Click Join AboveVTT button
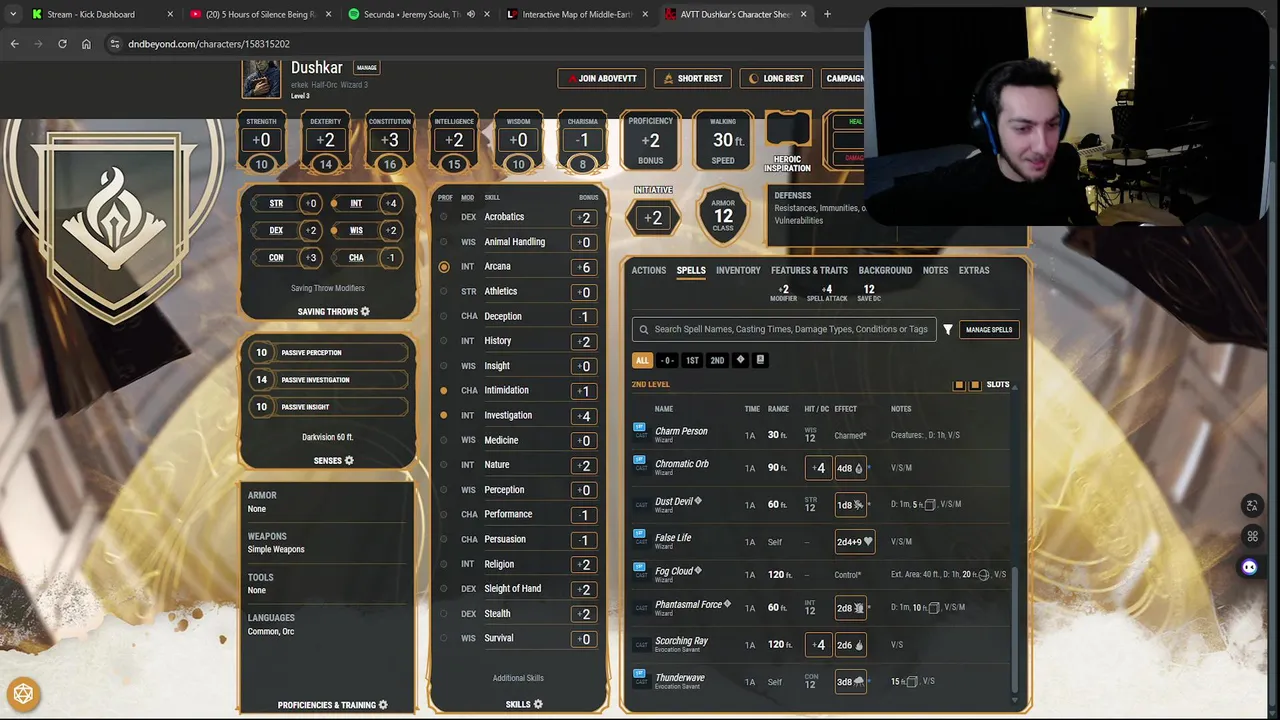 point(602,78)
